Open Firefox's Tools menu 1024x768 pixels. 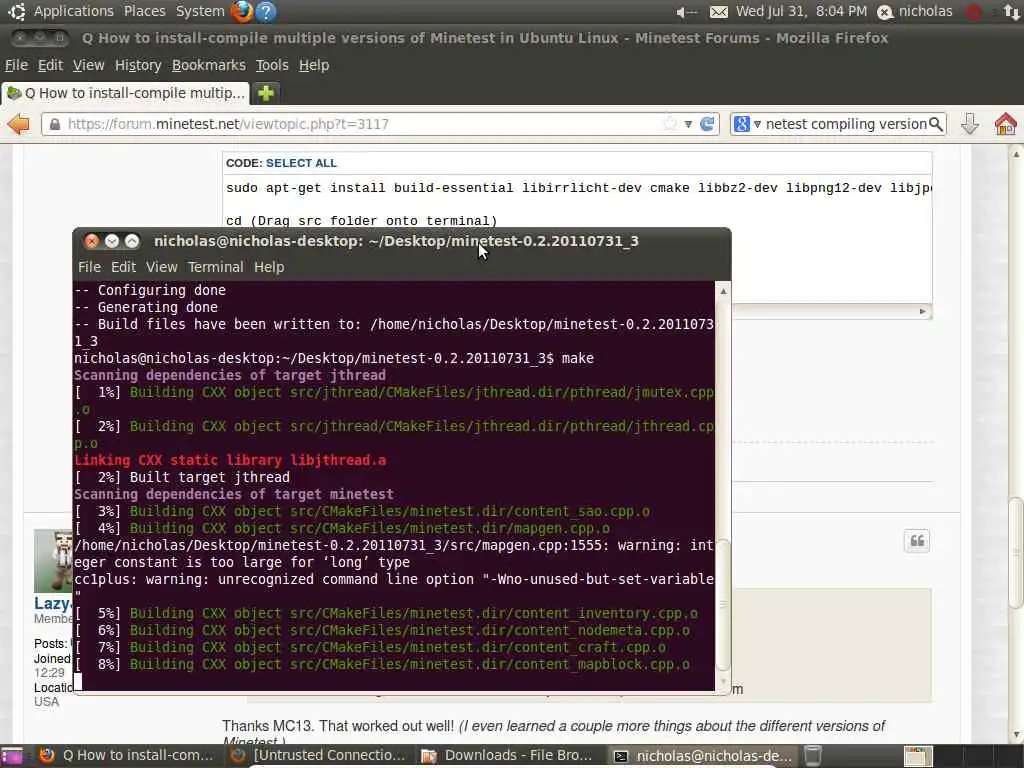coord(272,65)
